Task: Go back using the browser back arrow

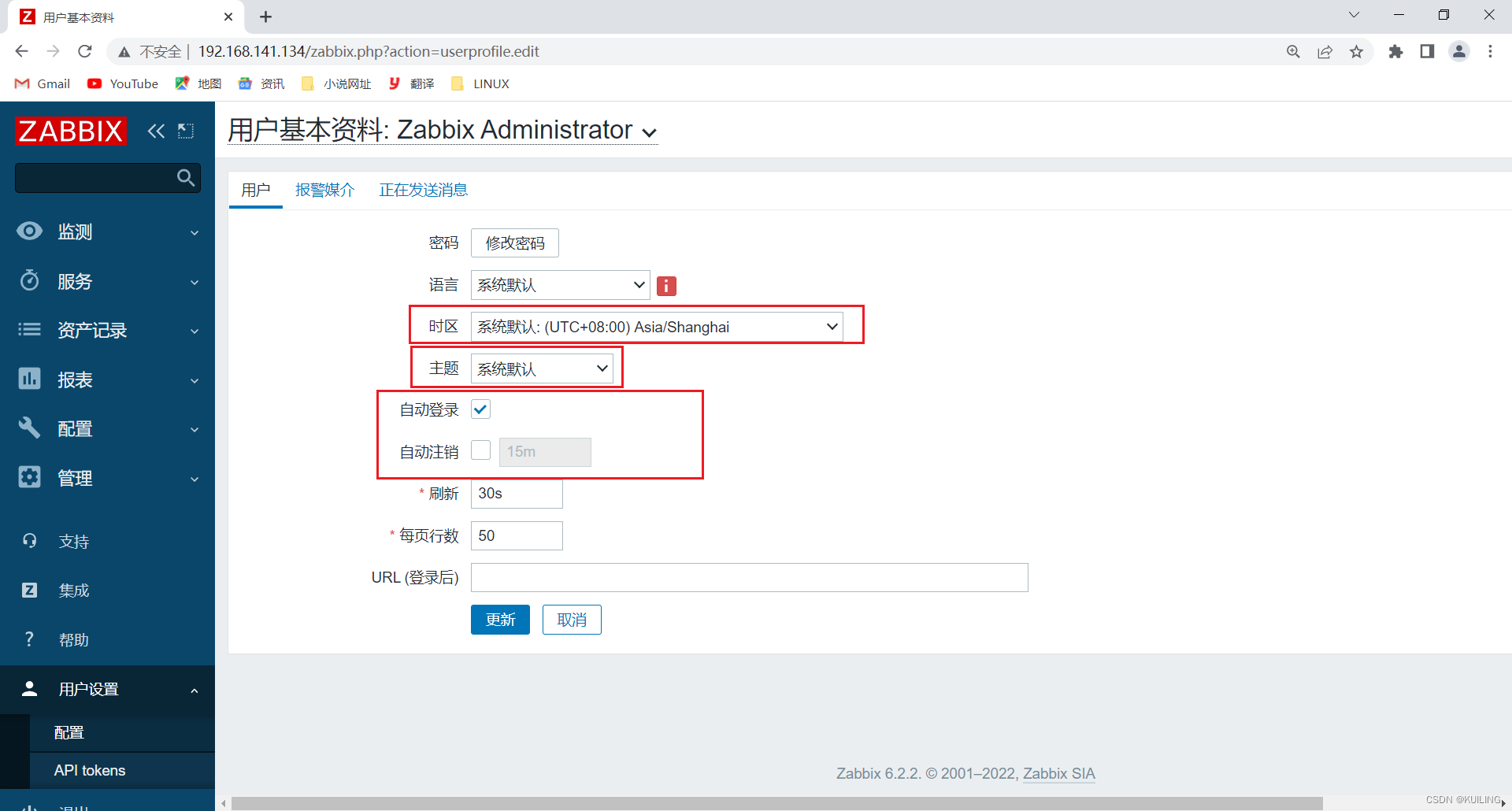Action: [21, 51]
